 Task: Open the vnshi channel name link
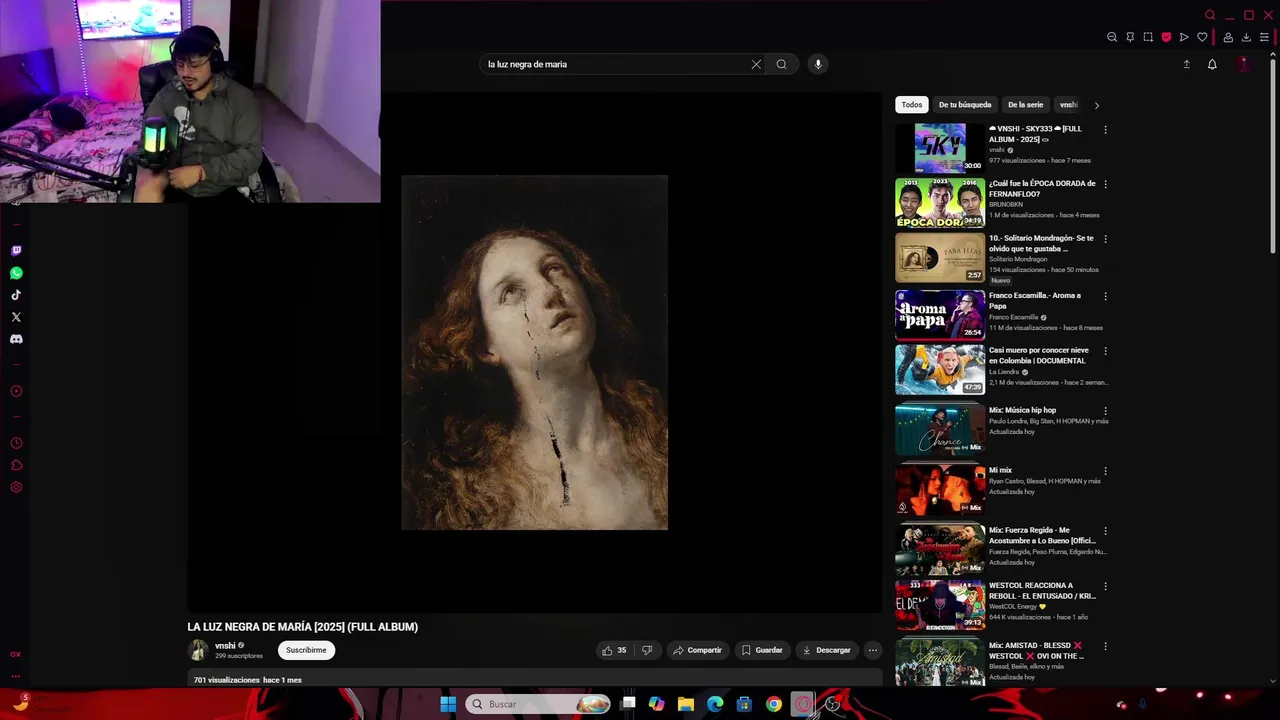click(225, 646)
